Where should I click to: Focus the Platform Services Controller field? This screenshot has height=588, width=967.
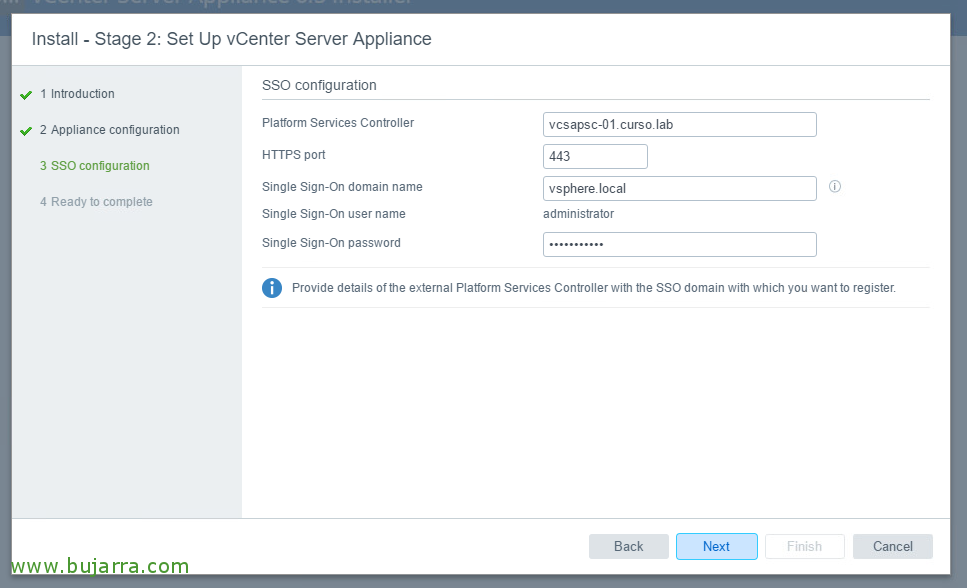pos(680,125)
